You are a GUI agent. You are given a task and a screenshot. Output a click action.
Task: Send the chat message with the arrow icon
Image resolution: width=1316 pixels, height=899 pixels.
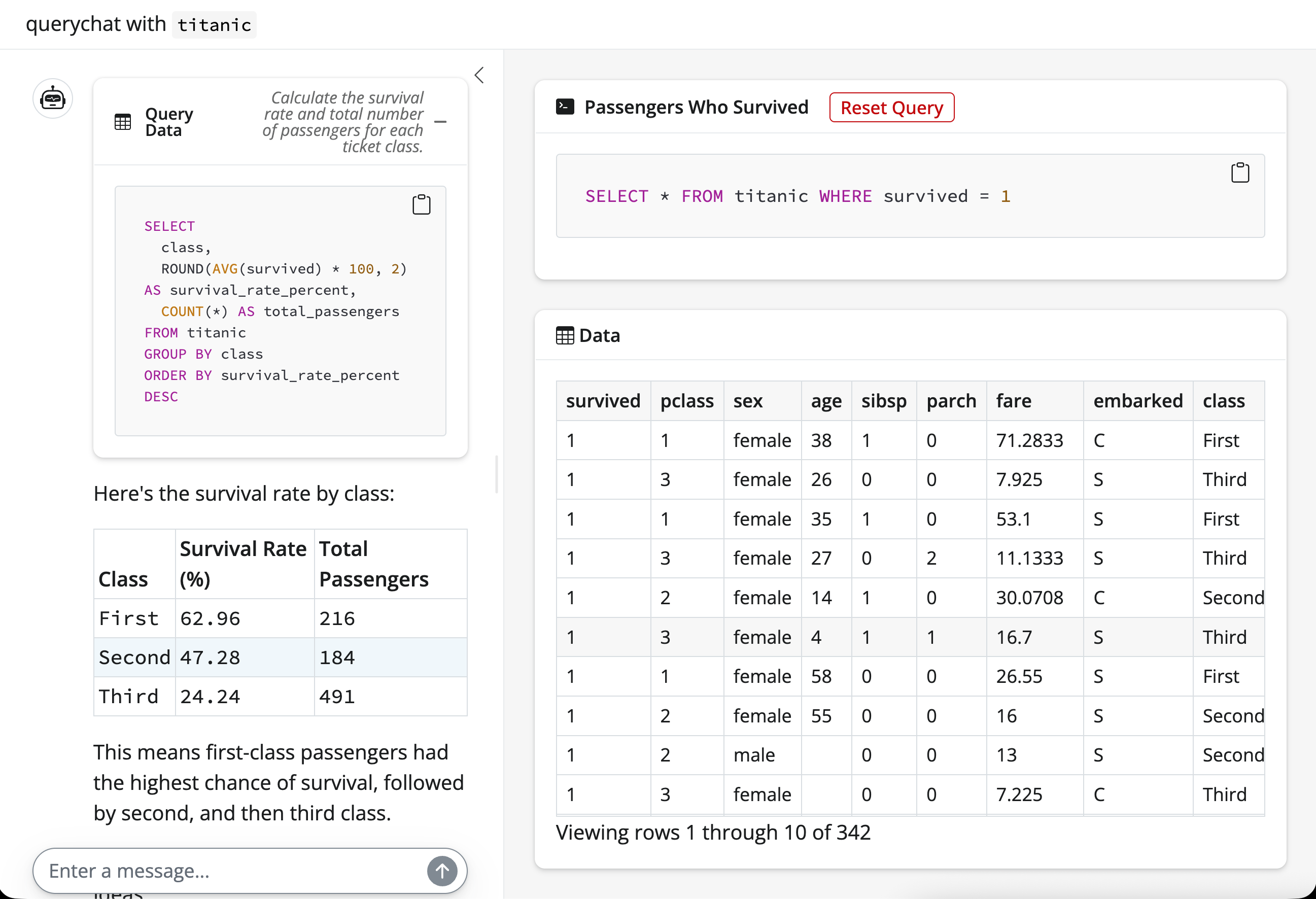click(442, 871)
